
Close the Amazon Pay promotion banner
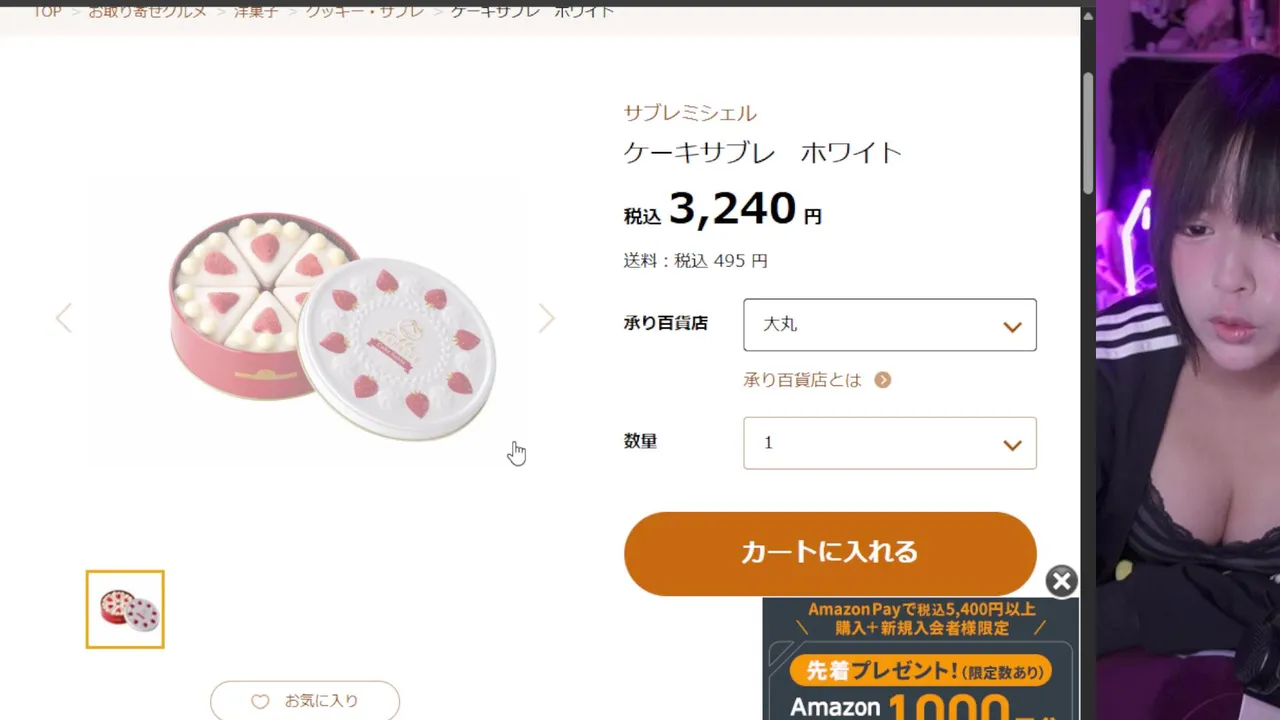pos(1061,581)
